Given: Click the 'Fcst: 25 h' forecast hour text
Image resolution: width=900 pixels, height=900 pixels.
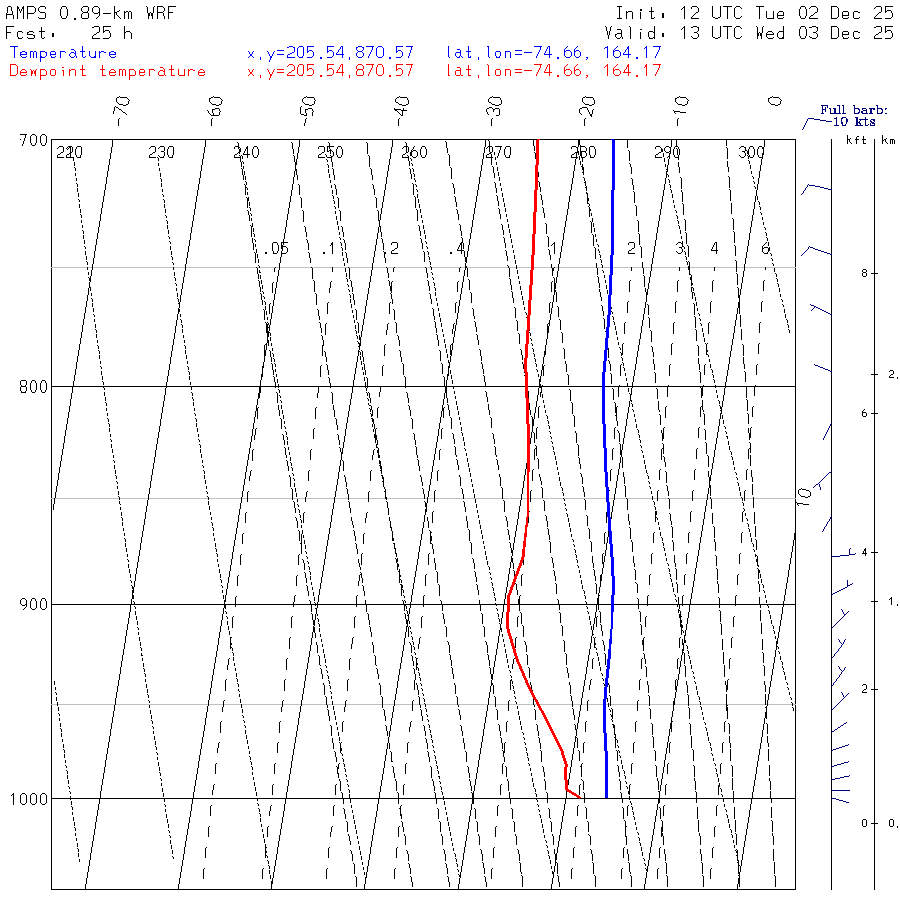Looking at the screenshot, I should (x=69, y=33).
